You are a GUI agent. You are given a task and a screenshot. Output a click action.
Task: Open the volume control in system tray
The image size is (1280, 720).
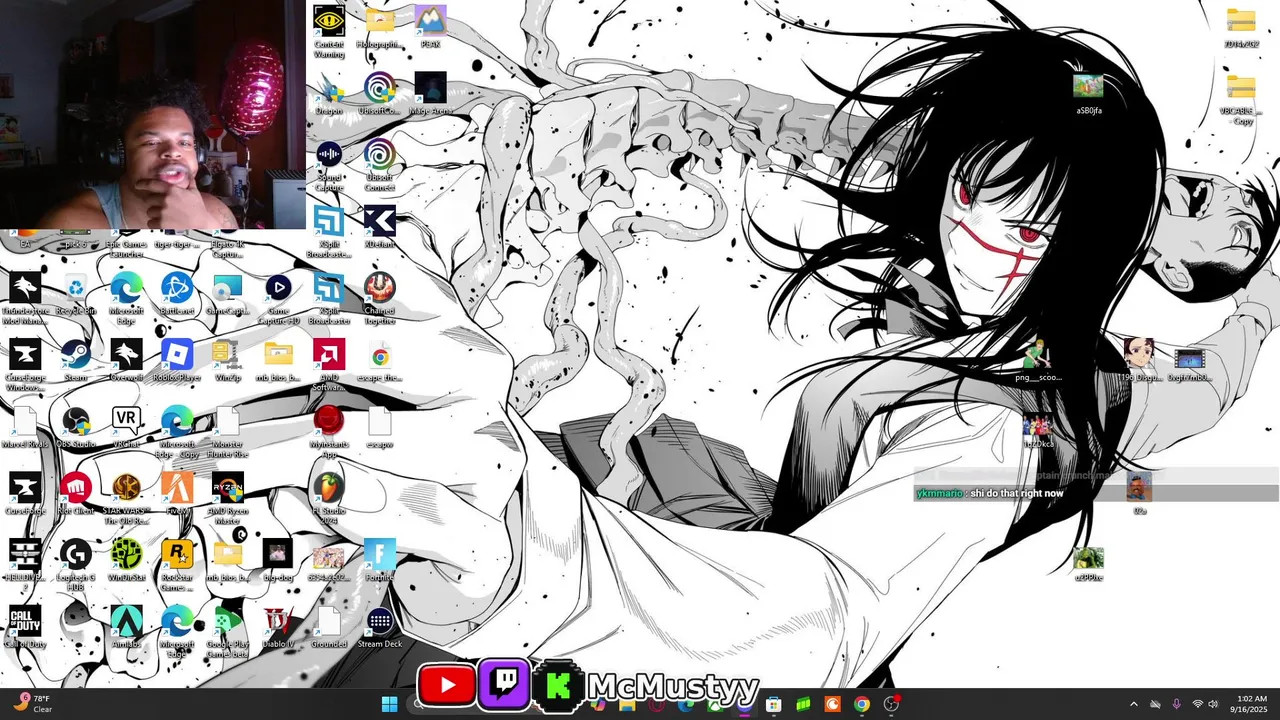pyautogui.click(x=1213, y=704)
